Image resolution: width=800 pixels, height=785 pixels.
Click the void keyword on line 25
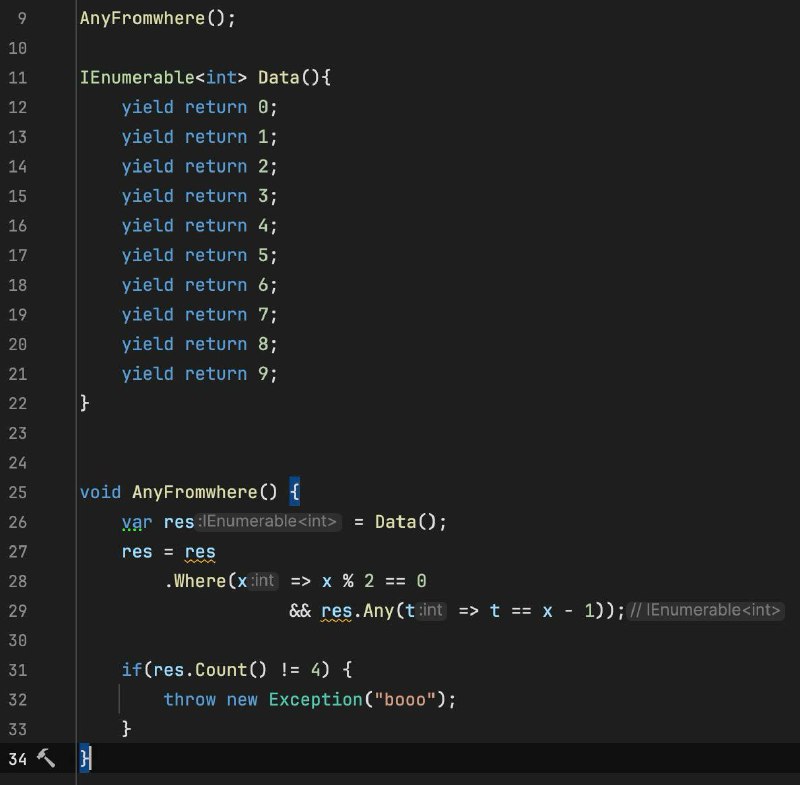(101, 492)
